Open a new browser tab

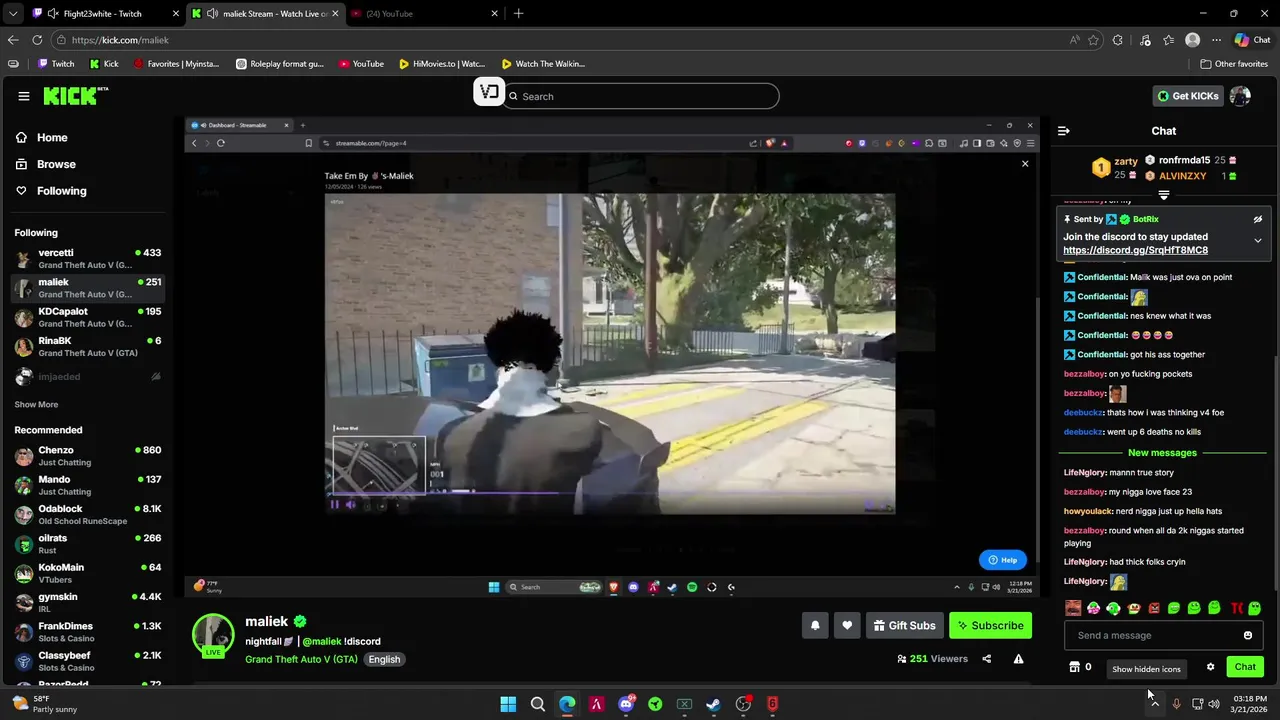(x=518, y=14)
